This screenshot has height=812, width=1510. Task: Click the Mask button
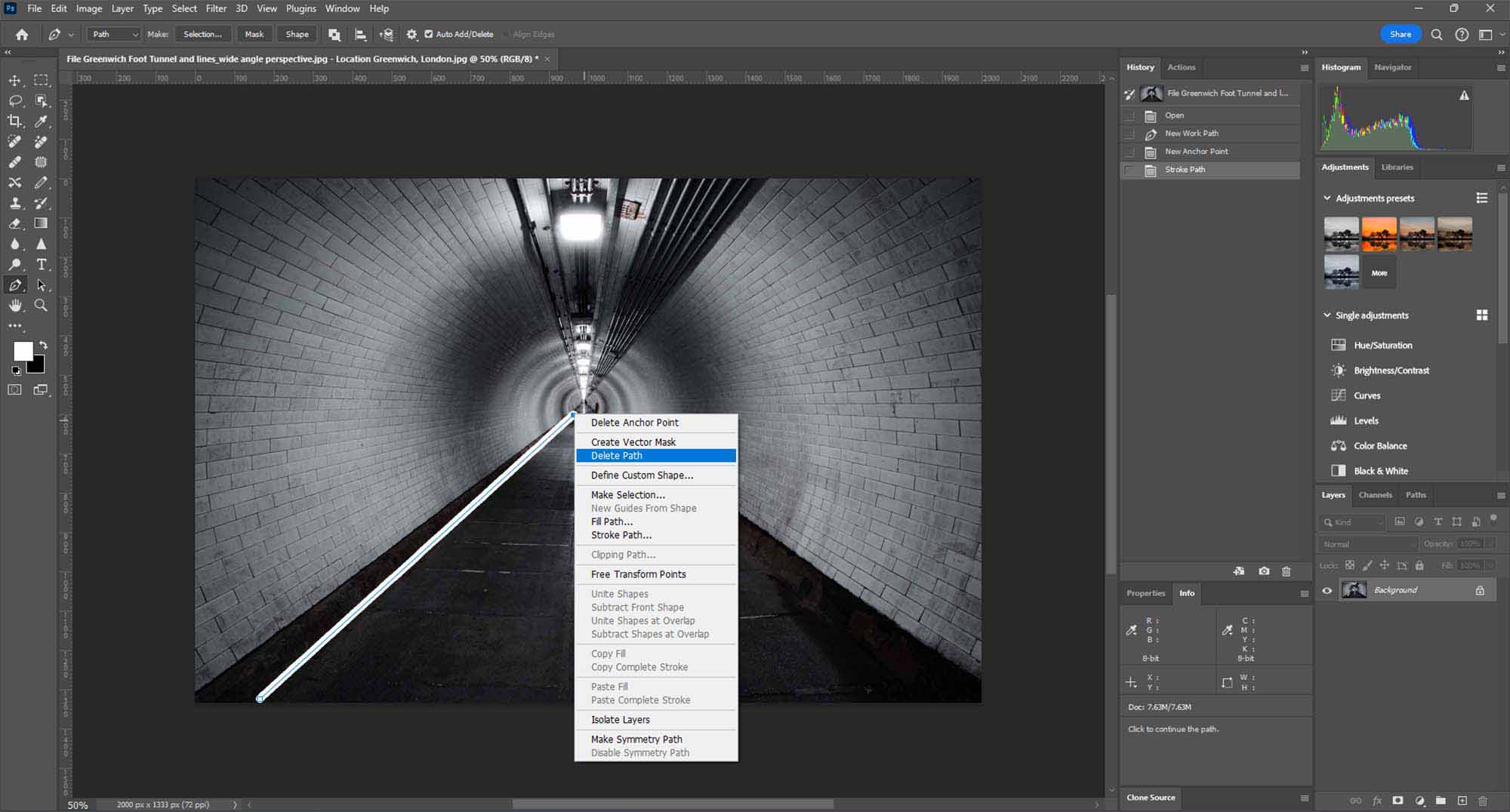[254, 34]
